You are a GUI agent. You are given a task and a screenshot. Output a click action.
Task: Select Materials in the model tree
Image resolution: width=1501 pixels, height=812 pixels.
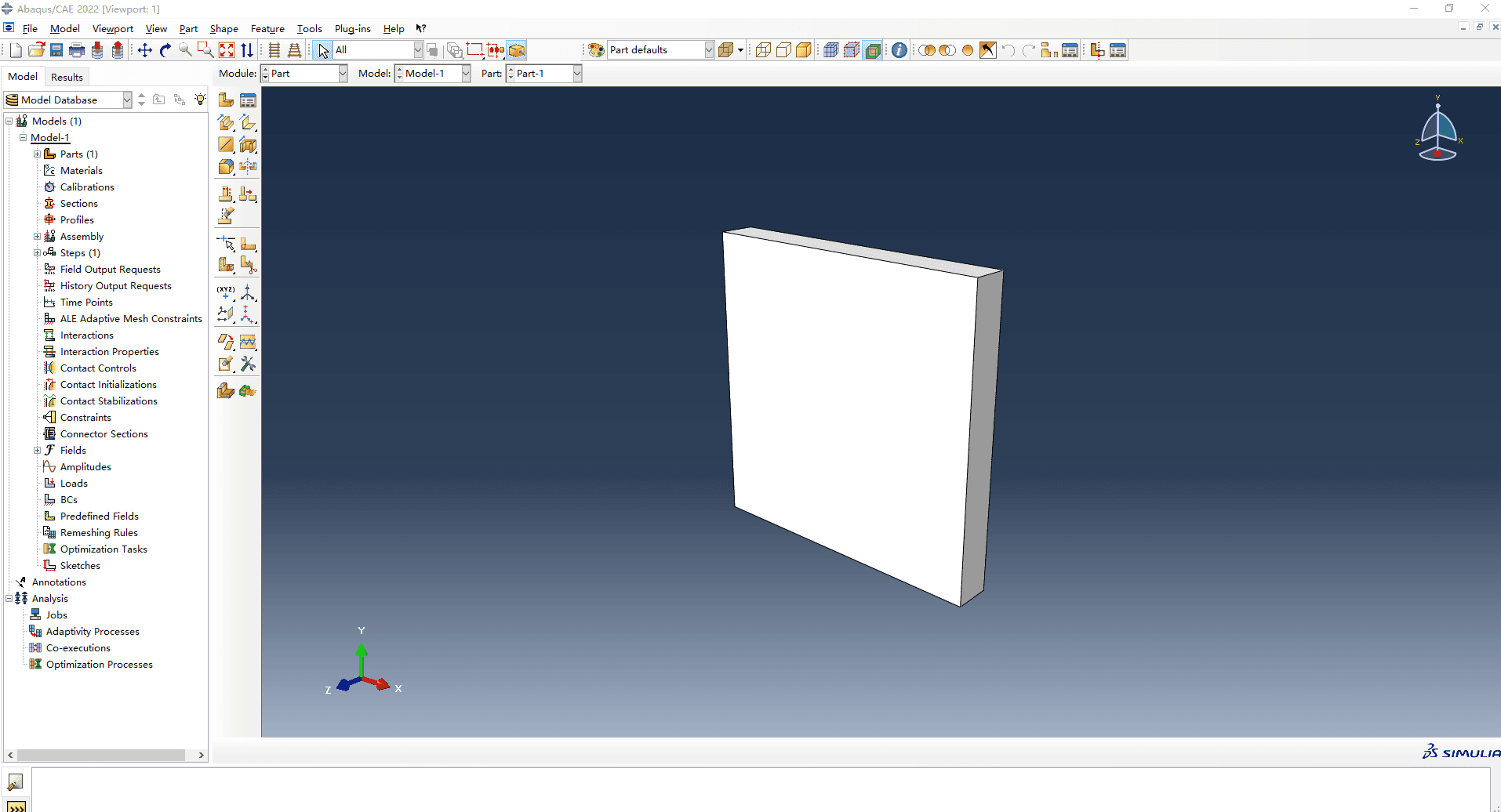point(82,170)
